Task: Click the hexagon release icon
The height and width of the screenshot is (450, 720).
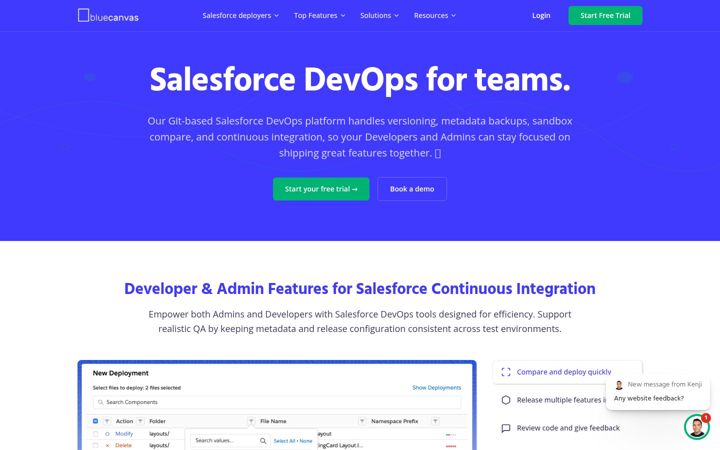Action: [x=506, y=400]
